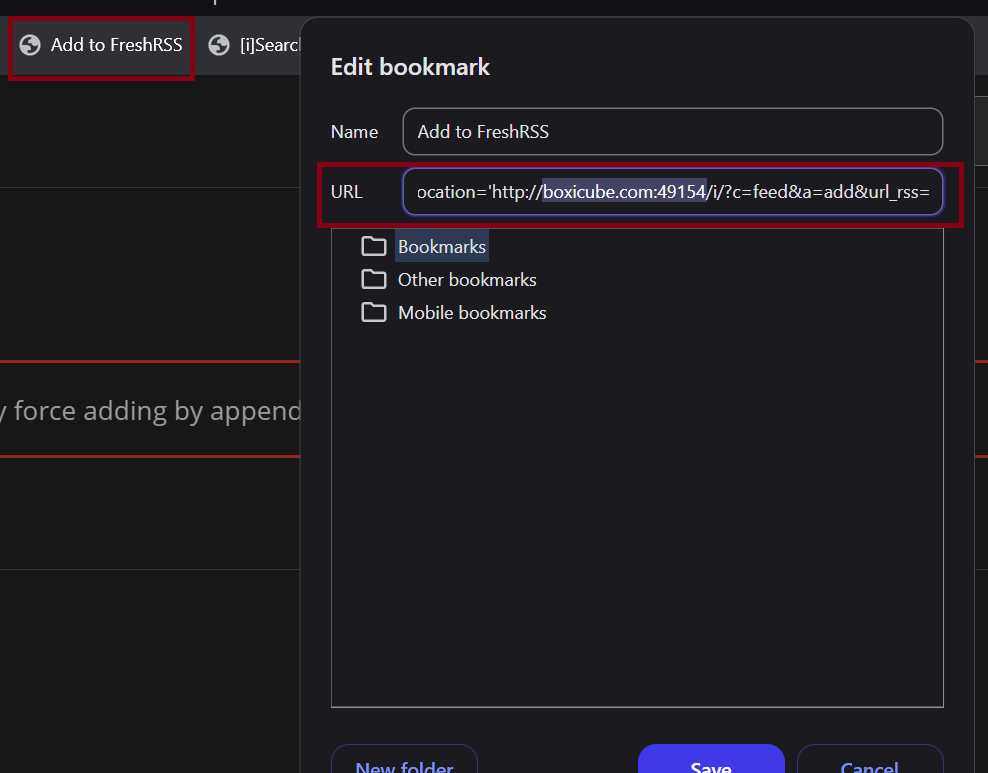
Task: Save the edited bookmark
Action: pos(711,759)
